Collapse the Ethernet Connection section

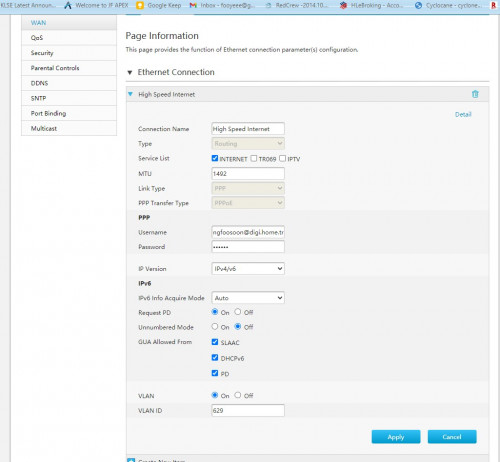pos(130,72)
